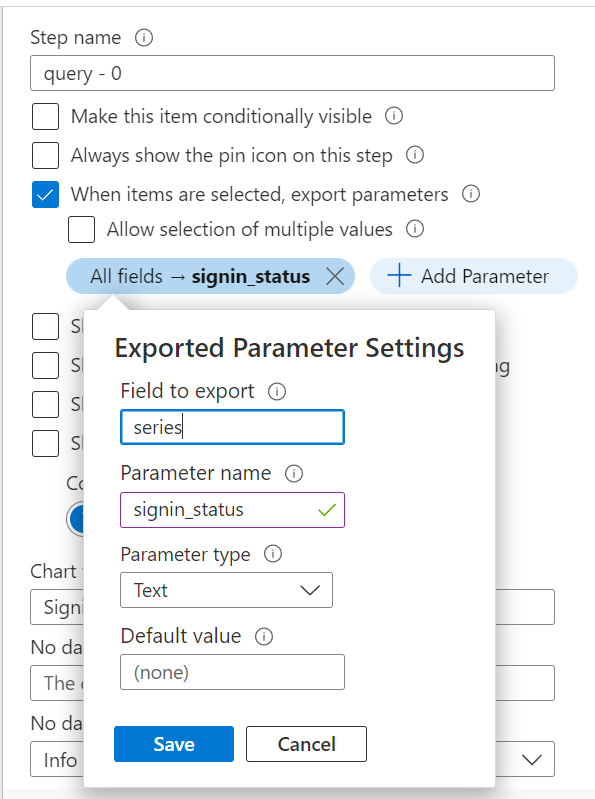595x799 pixels.
Task: Click the Default value info icon
Action: click(264, 636)
